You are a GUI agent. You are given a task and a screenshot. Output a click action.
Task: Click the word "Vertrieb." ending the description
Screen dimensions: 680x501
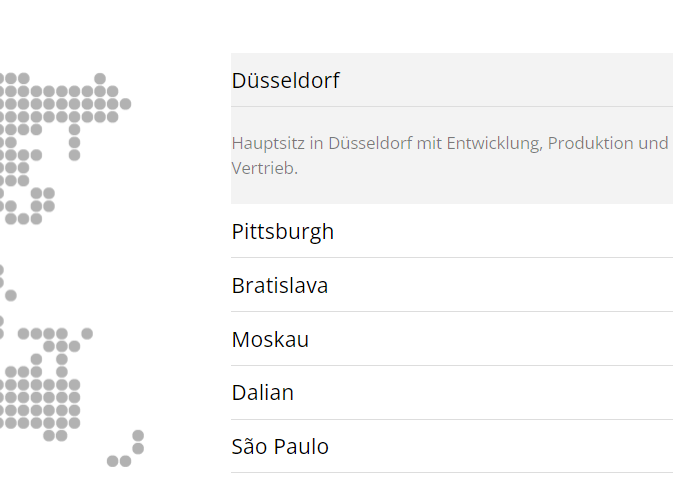pos(264,168)
